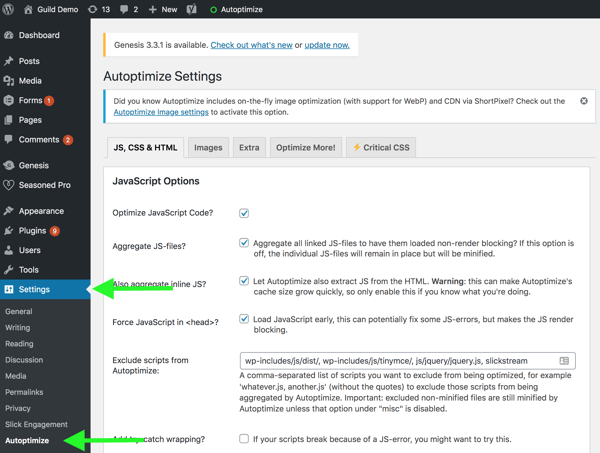Switch to JS, CSS & HTML tab
This screenshot has width=600, height=453.
145,148
